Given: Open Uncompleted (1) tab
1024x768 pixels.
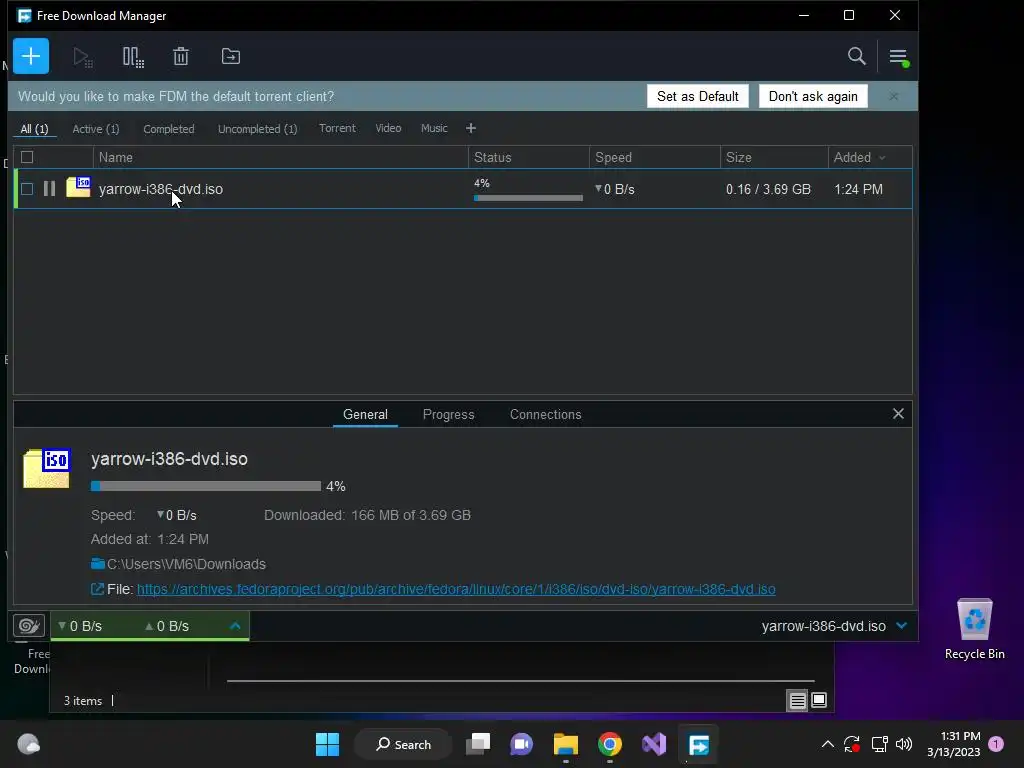Looking at the screenshot, I should [x=257, y=129].
